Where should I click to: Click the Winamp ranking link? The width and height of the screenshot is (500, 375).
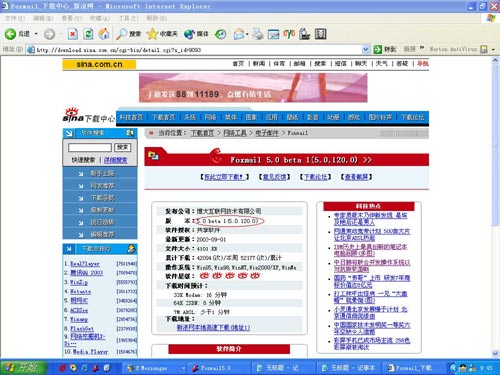(x=79, y=319)
